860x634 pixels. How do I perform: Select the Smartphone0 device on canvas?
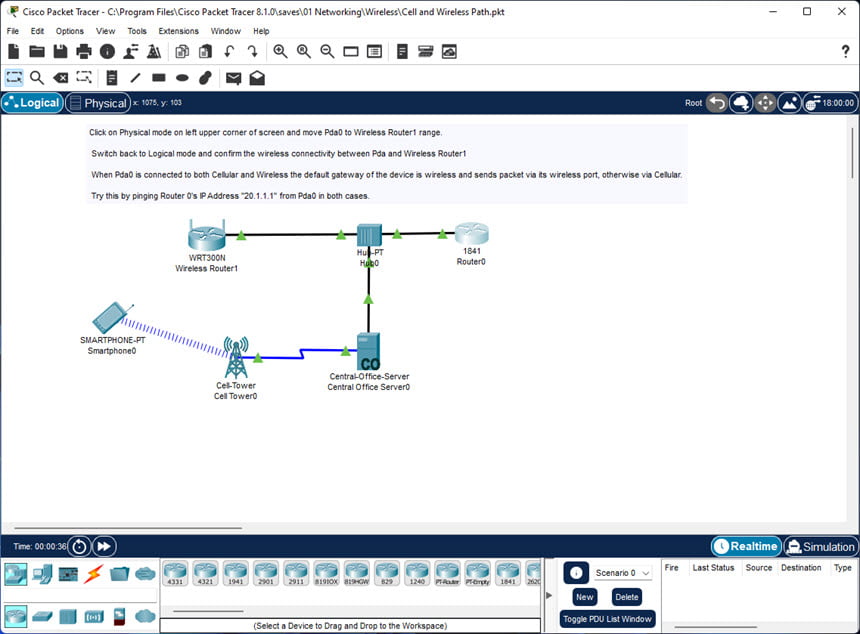pos(112,318)
